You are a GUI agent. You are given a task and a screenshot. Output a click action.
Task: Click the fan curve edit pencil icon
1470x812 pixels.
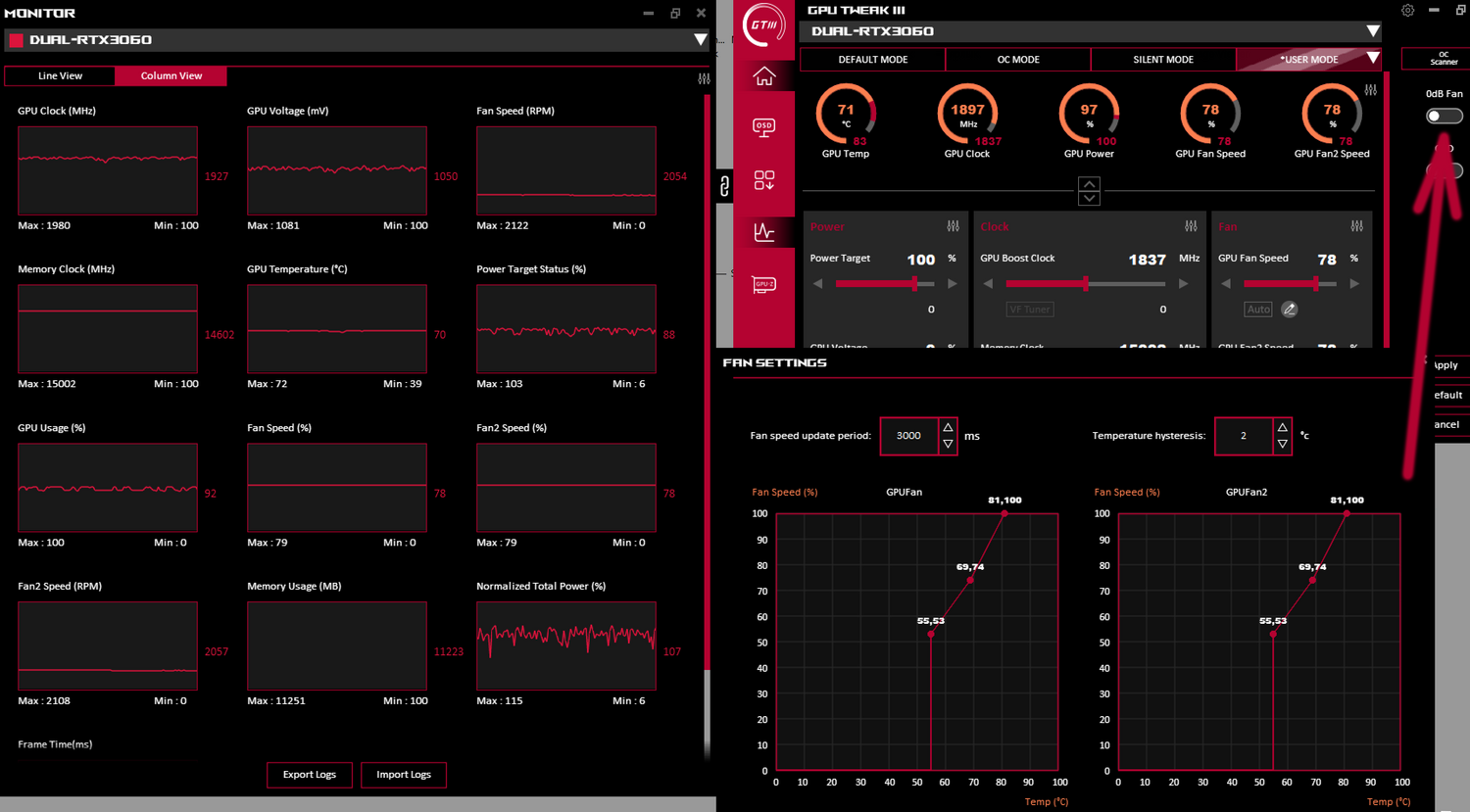tap(1290, 310)
